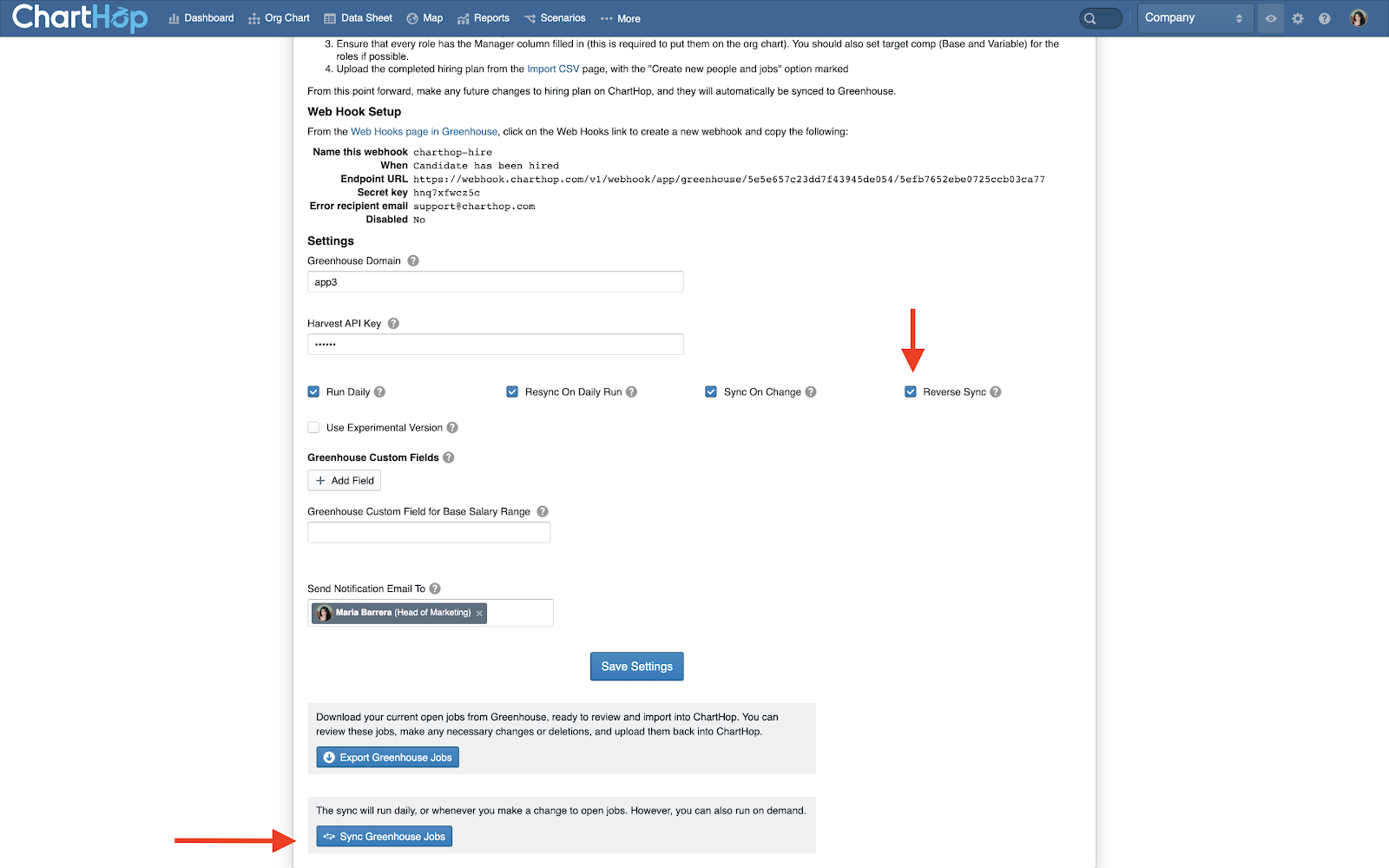Click the Add Field button
Screen dimensions: 1389x868
pos(344,481)
